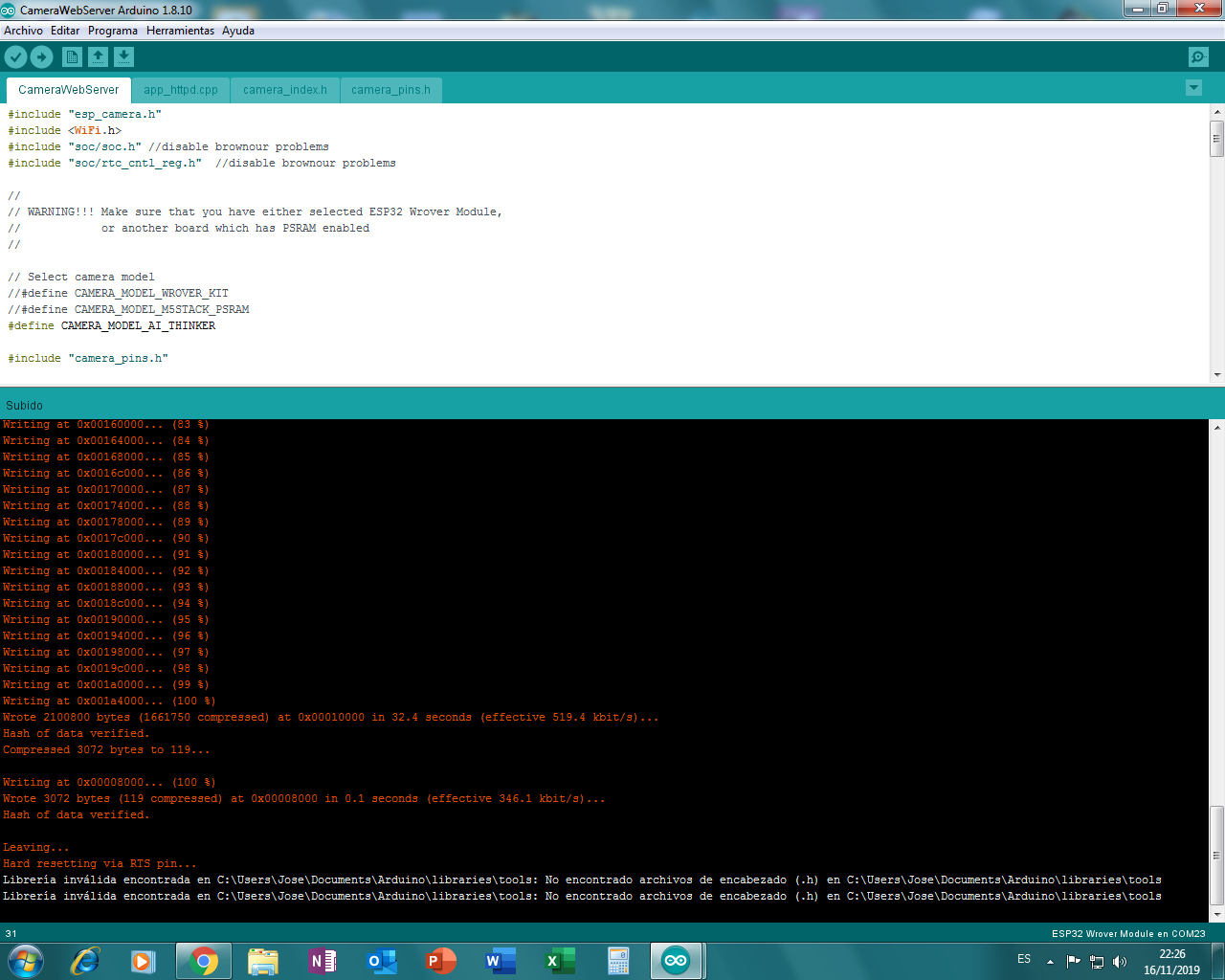Click the "Leaving..." console line
1225x980 pixels.
(x=36, y=847)
